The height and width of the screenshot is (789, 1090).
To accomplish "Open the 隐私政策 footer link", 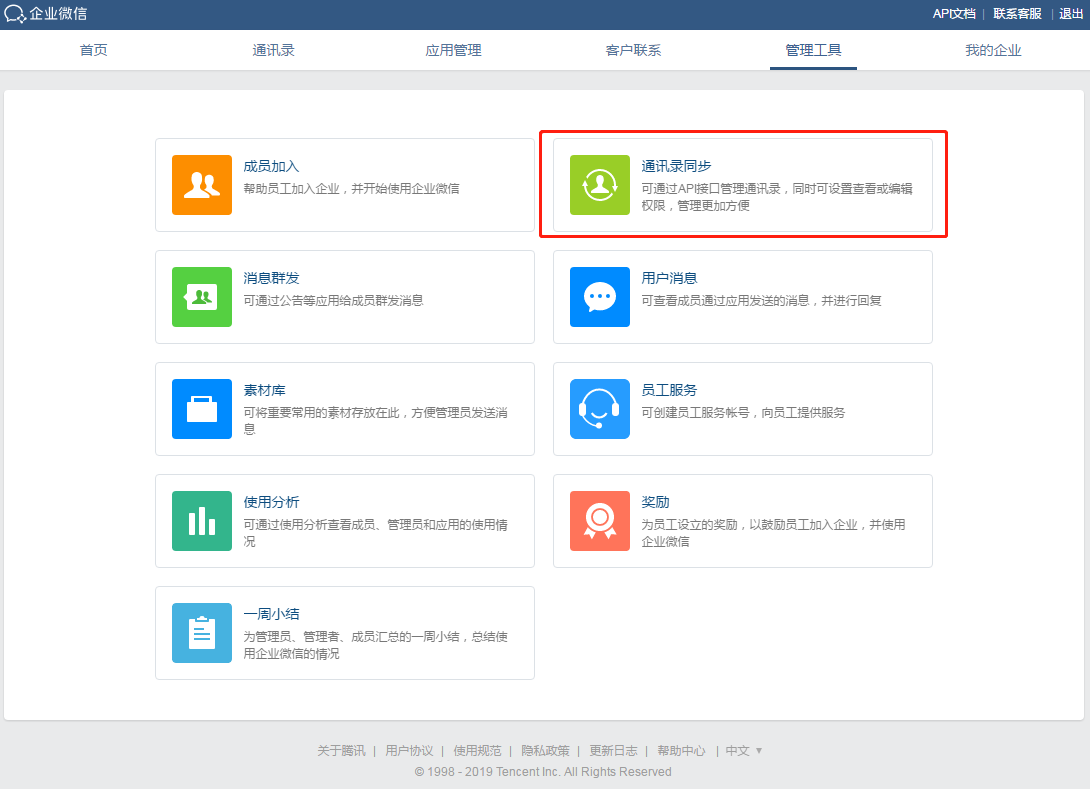I will click(x=546, y=751).
